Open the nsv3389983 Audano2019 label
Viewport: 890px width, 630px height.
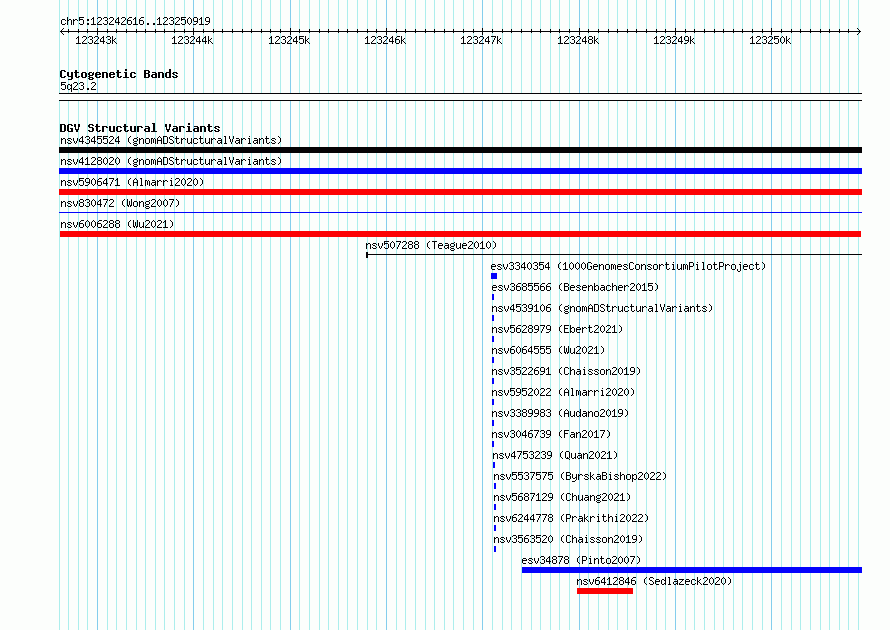pyautogui.click(x=560, y=413)
